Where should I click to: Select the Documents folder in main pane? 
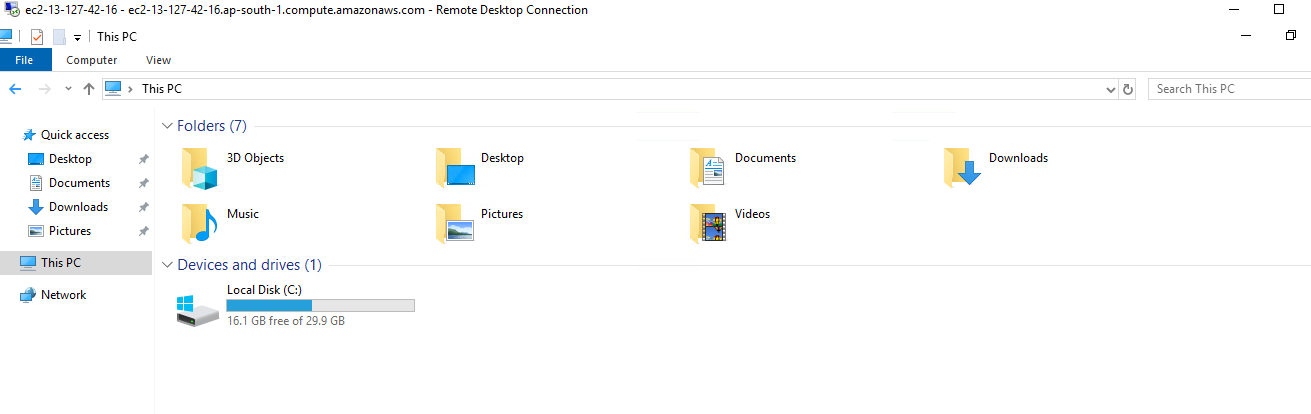pyautogui.click(x=742, y=168)
